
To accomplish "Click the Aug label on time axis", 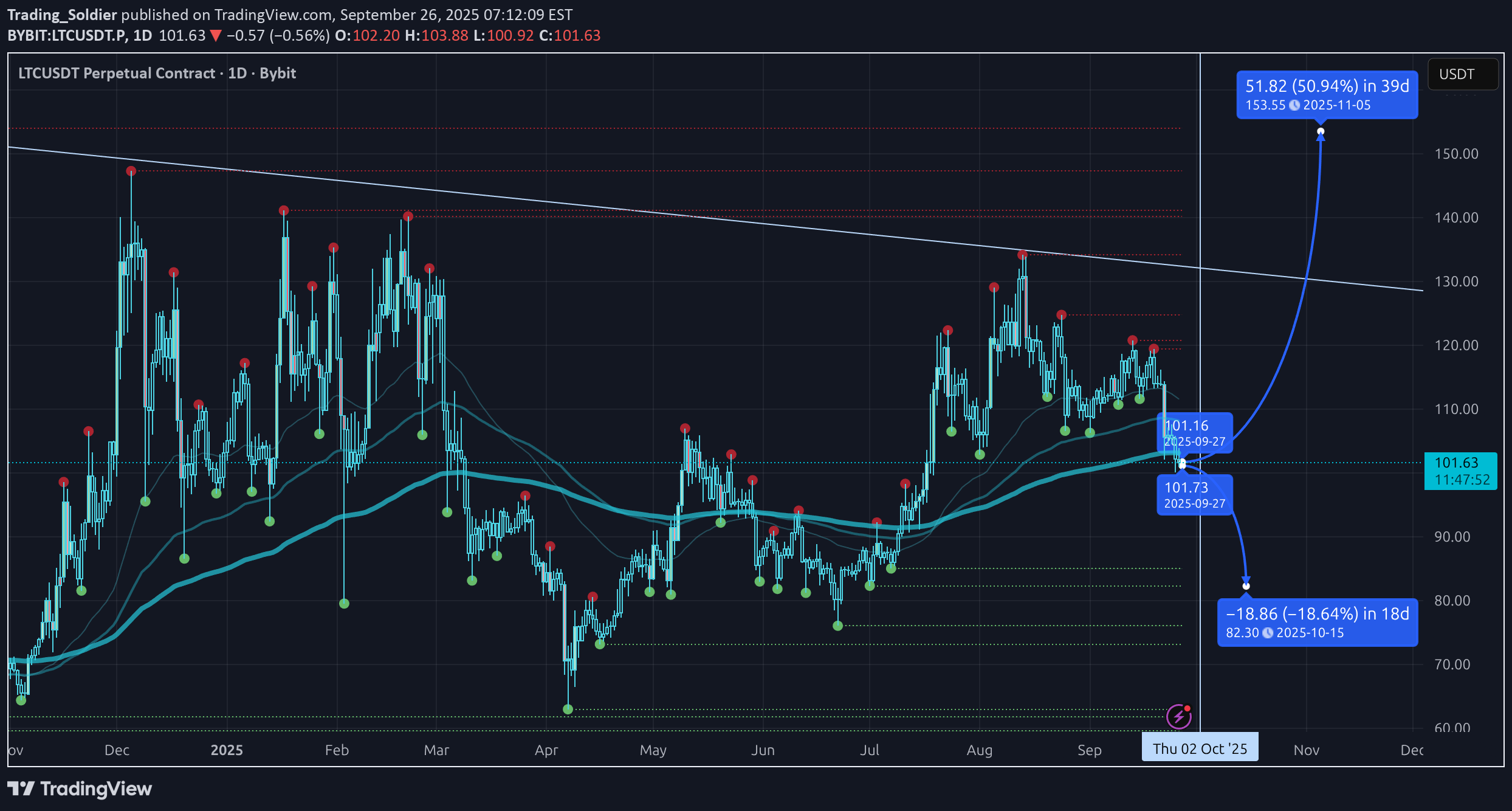I will click(980, 750).
